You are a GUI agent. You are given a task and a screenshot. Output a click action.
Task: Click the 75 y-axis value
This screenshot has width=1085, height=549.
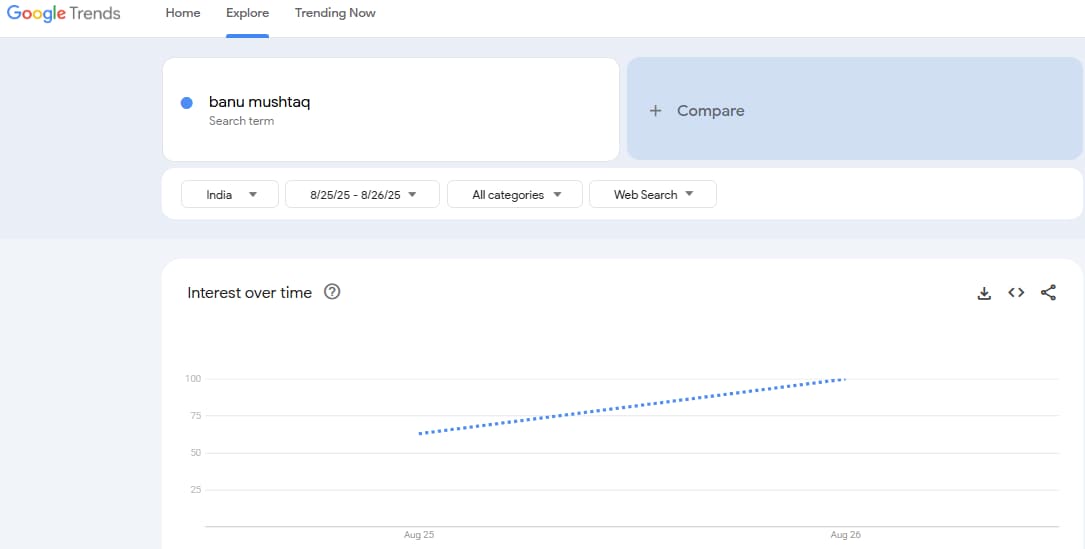tap(195, 416)
